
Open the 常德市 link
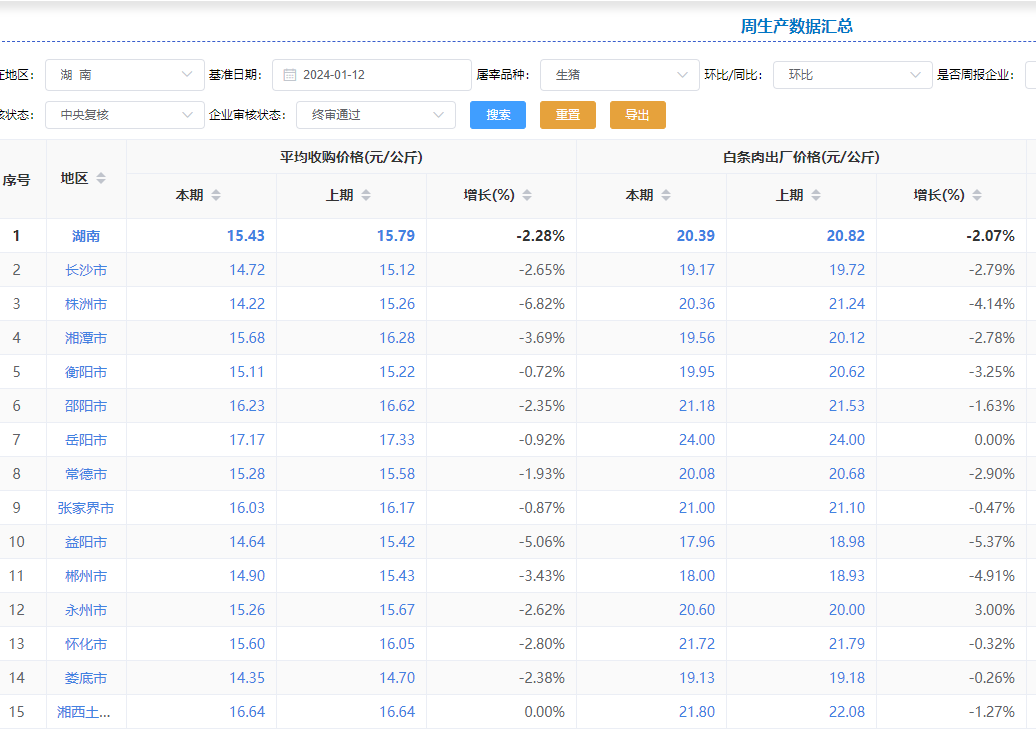(x=86, y=474)
